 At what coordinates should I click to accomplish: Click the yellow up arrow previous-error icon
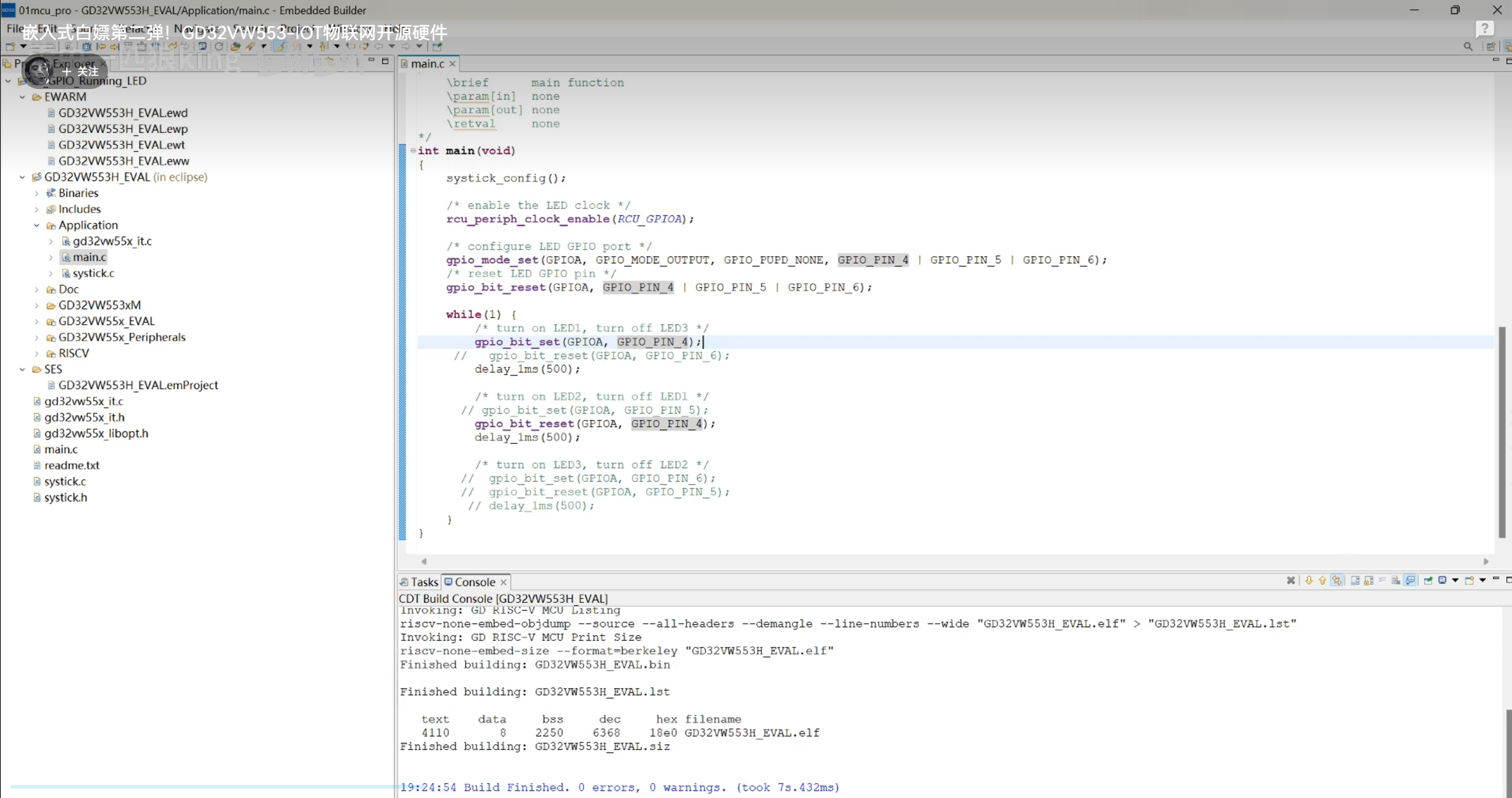(x=1322, y=580)
